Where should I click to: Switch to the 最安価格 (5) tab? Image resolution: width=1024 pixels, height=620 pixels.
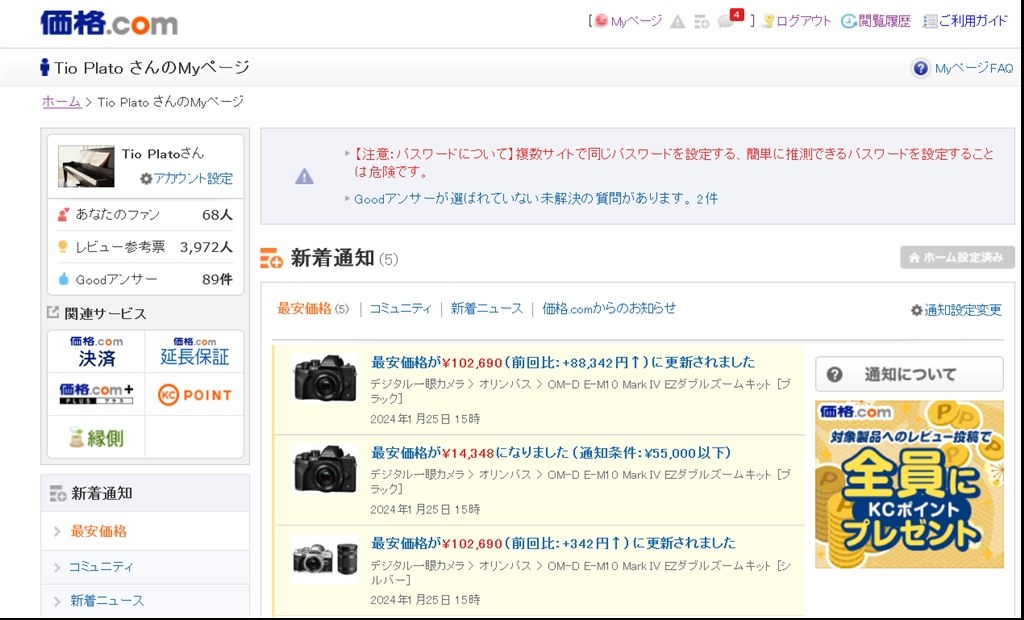[x=313, y=308]
